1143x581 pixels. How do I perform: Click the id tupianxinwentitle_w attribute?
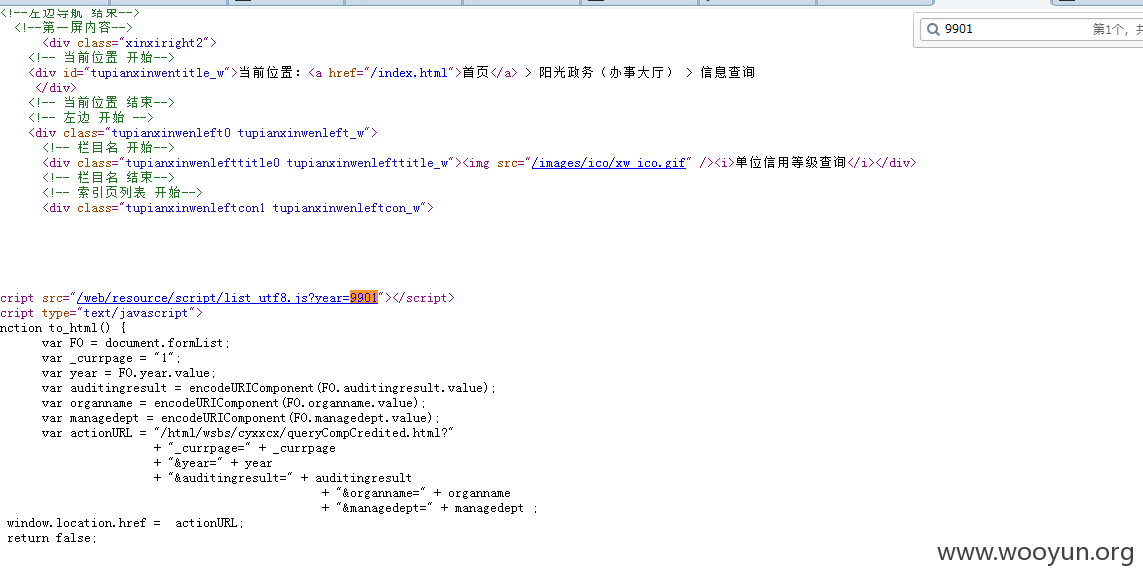tap(147, 72)
